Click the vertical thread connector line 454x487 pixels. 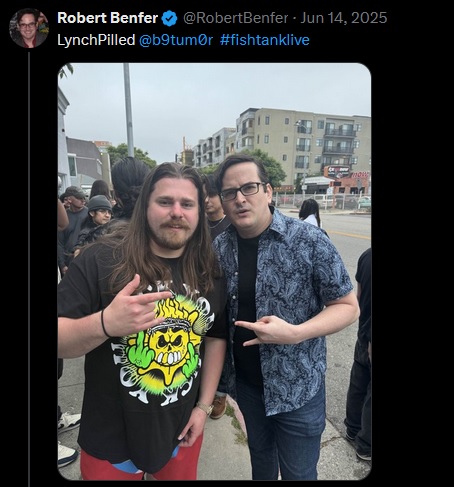(29, 269)
